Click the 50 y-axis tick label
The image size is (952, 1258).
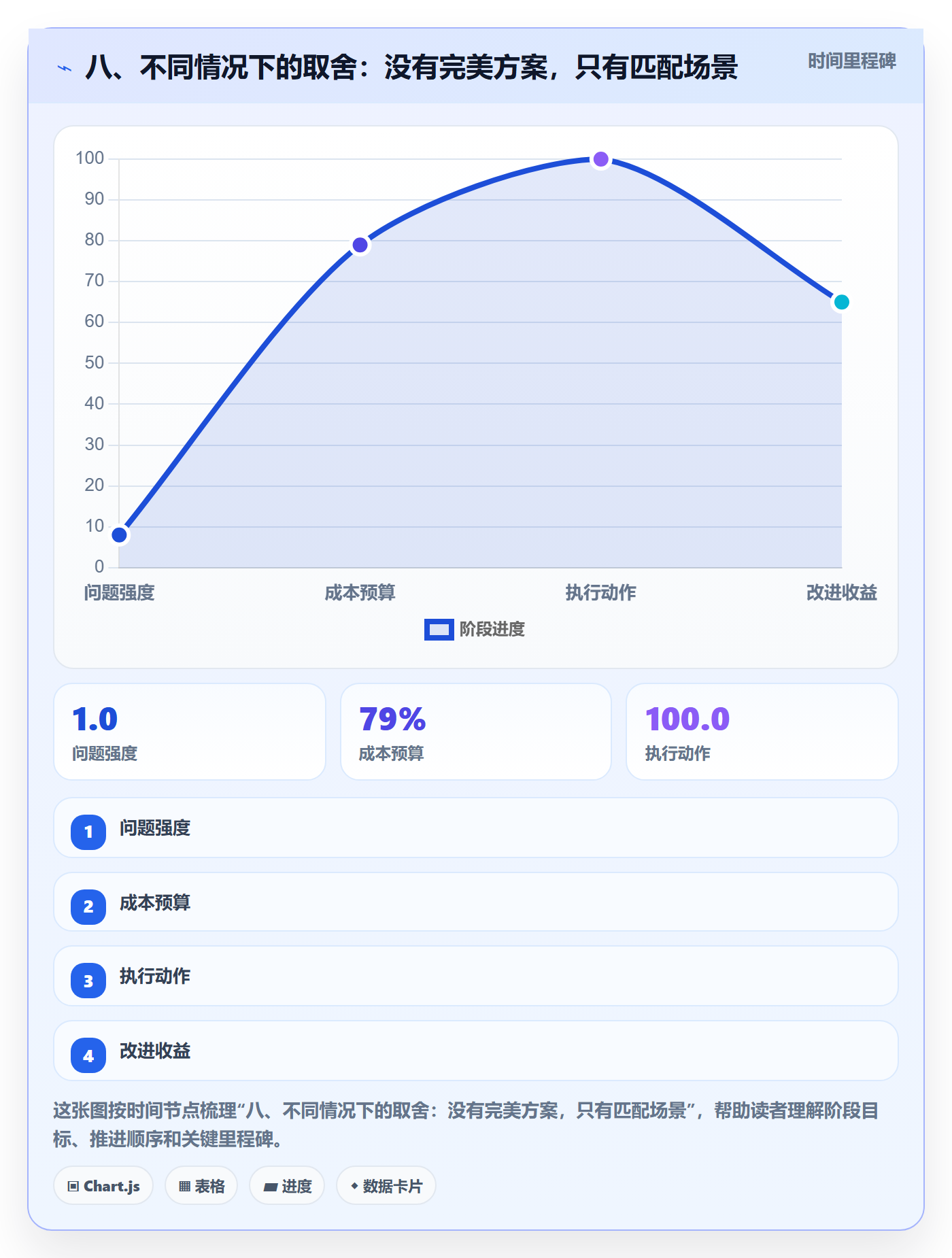95,362
